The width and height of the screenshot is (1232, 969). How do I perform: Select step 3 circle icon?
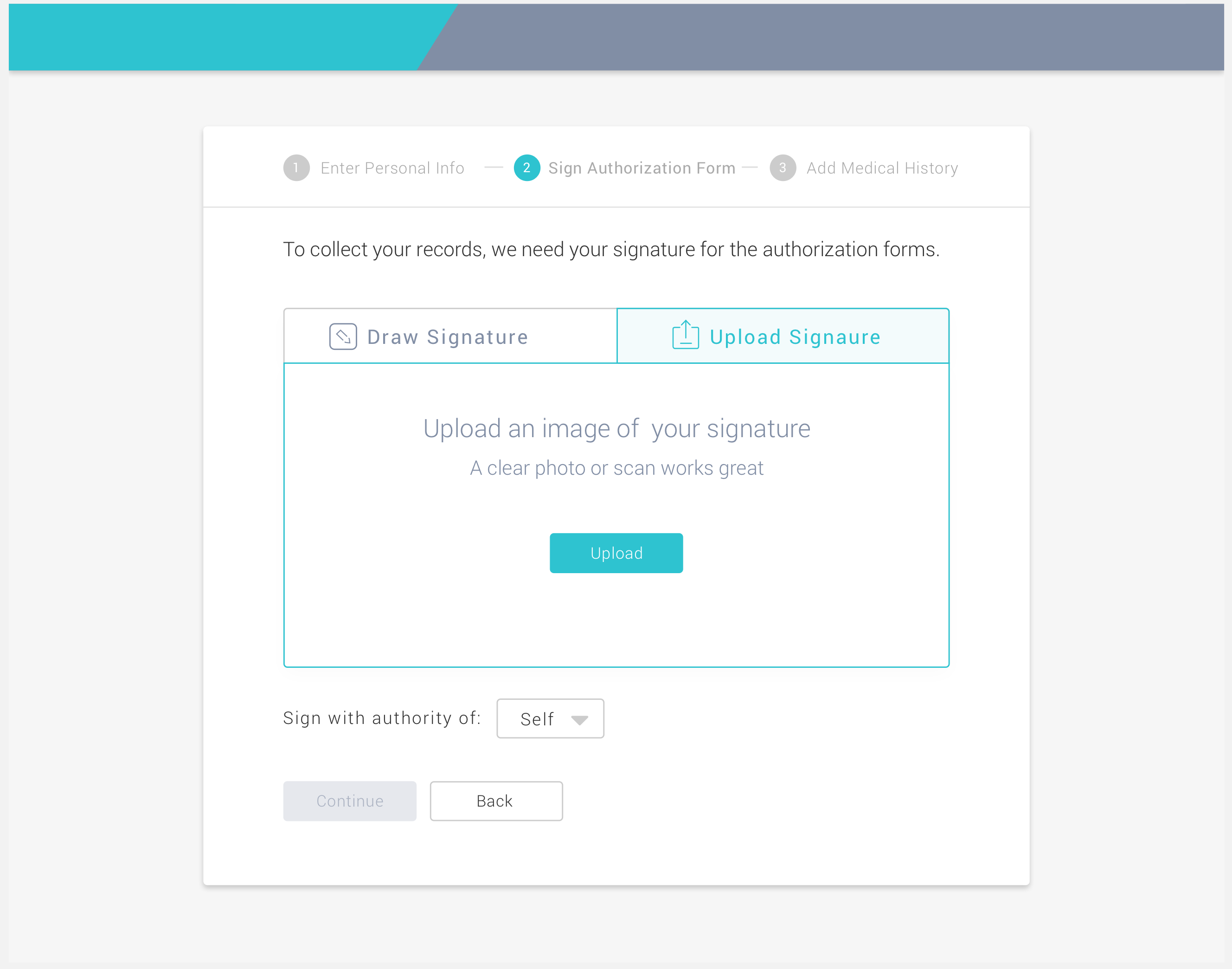[783, 168]
